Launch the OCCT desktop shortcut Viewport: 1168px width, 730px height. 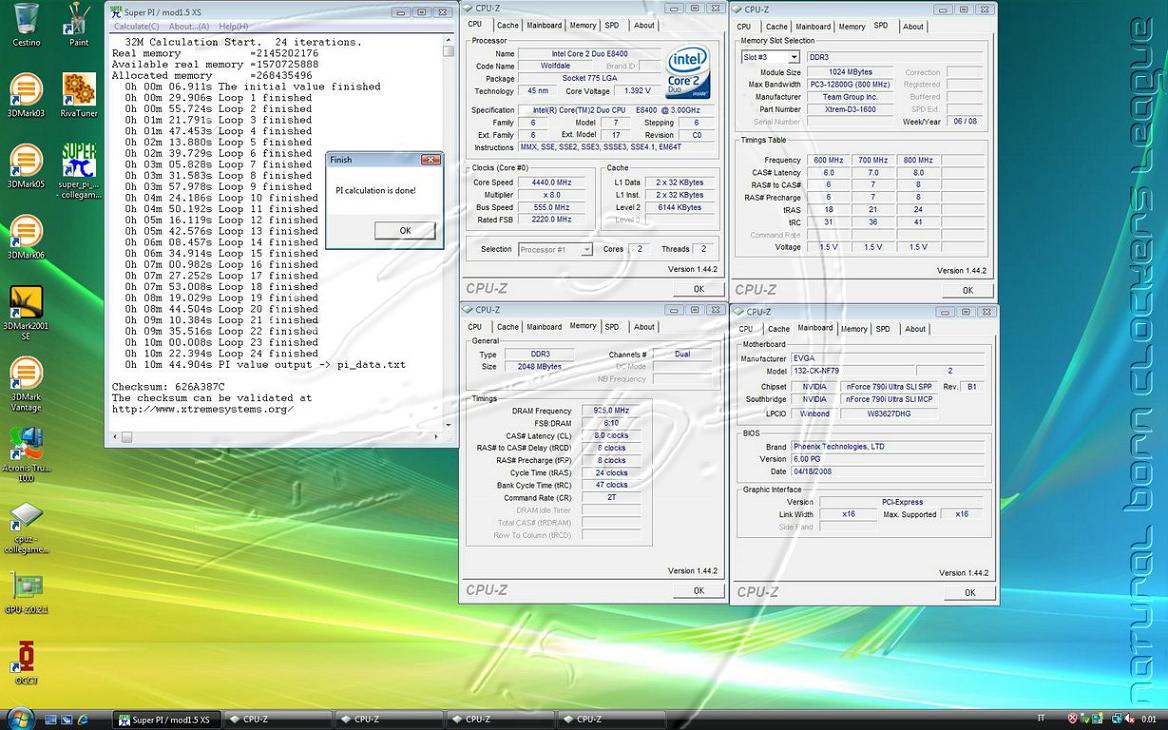[26, 662]
